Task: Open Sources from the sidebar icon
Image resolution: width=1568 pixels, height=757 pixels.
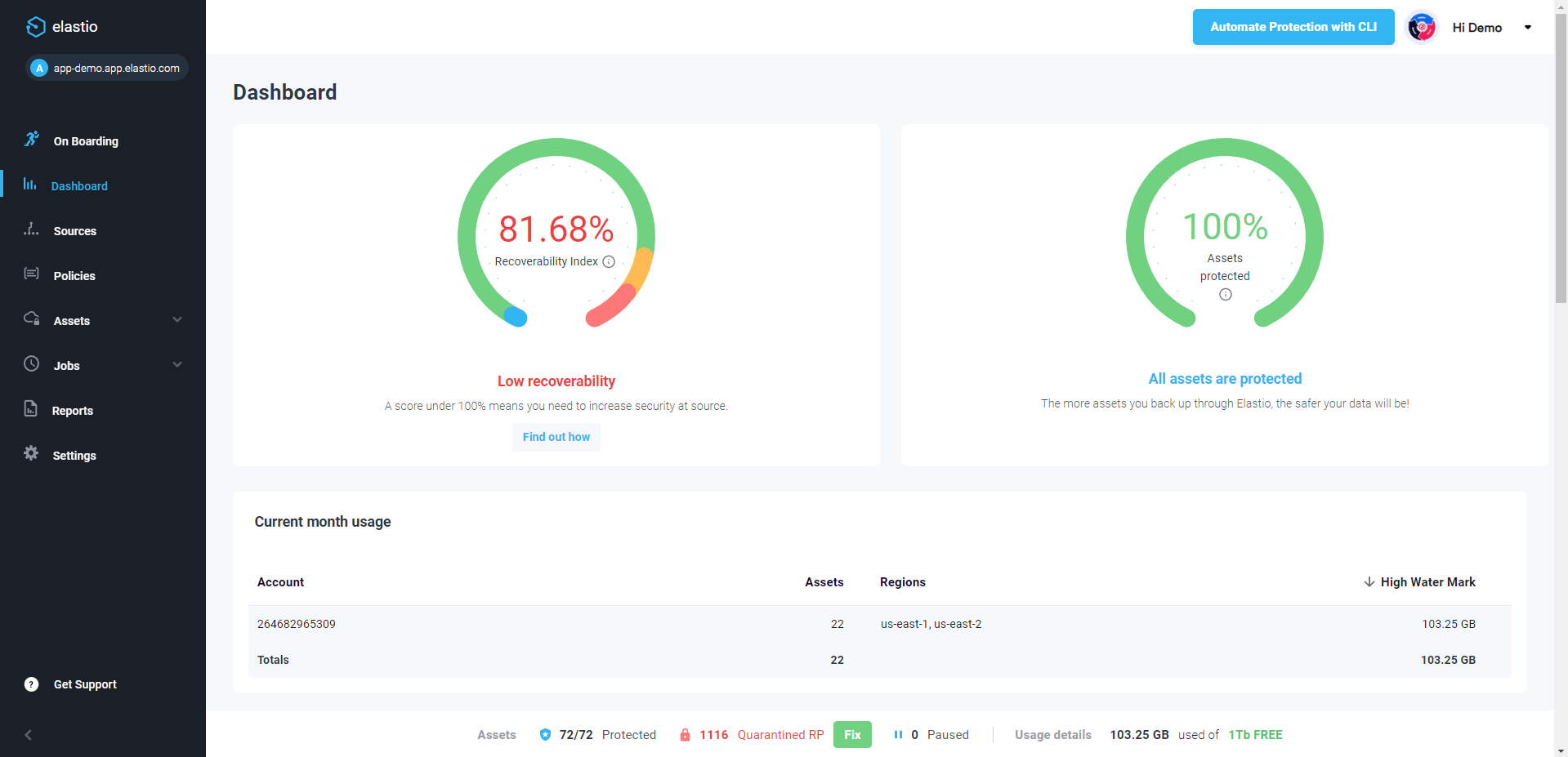Action: click(x=30, y=230)
